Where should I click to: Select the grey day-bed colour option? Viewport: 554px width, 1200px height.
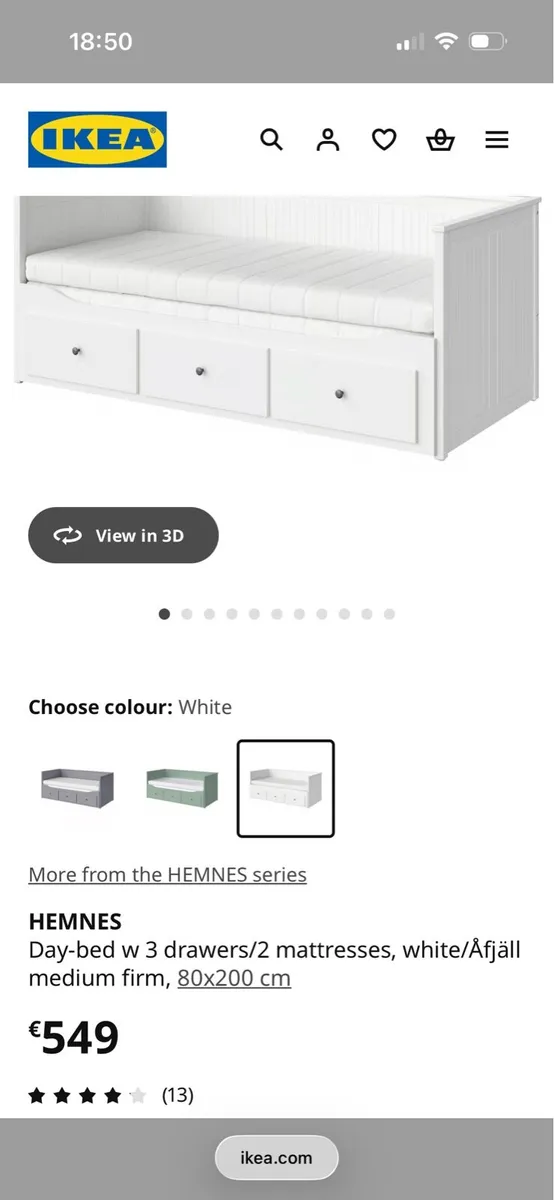[78, 788]
